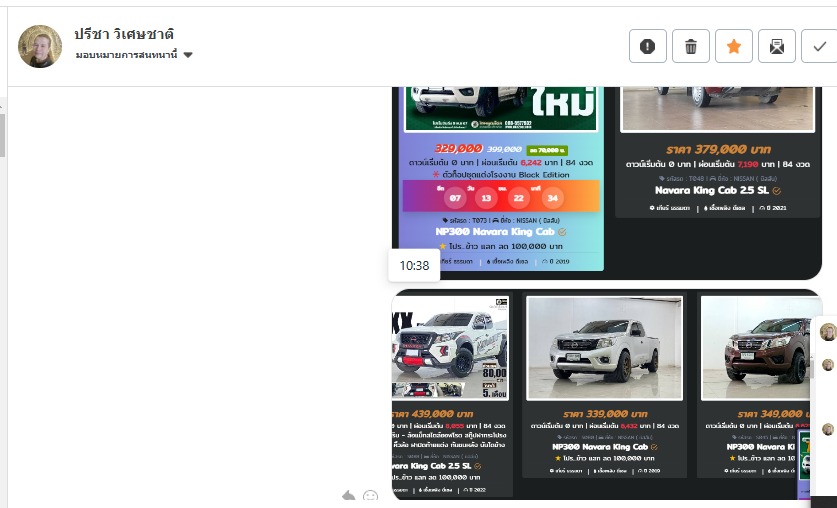Click the red 329,000 discounted price

click(x=459, y=149)
